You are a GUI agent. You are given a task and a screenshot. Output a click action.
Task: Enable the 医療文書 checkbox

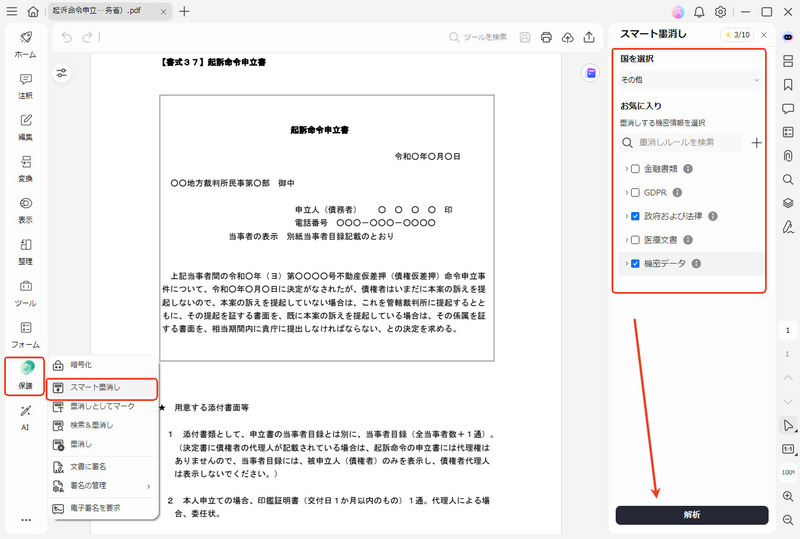click(635, 240)
